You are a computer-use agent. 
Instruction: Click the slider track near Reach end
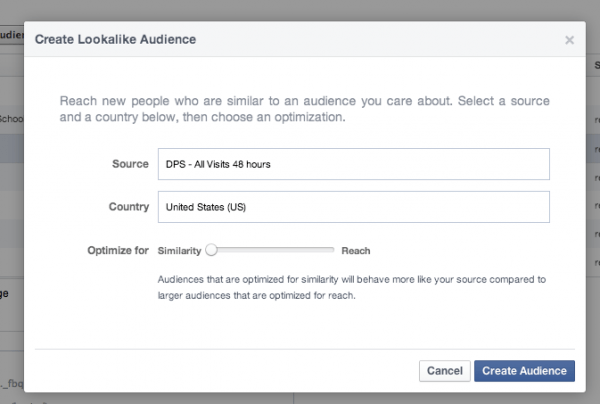[325, 250]
